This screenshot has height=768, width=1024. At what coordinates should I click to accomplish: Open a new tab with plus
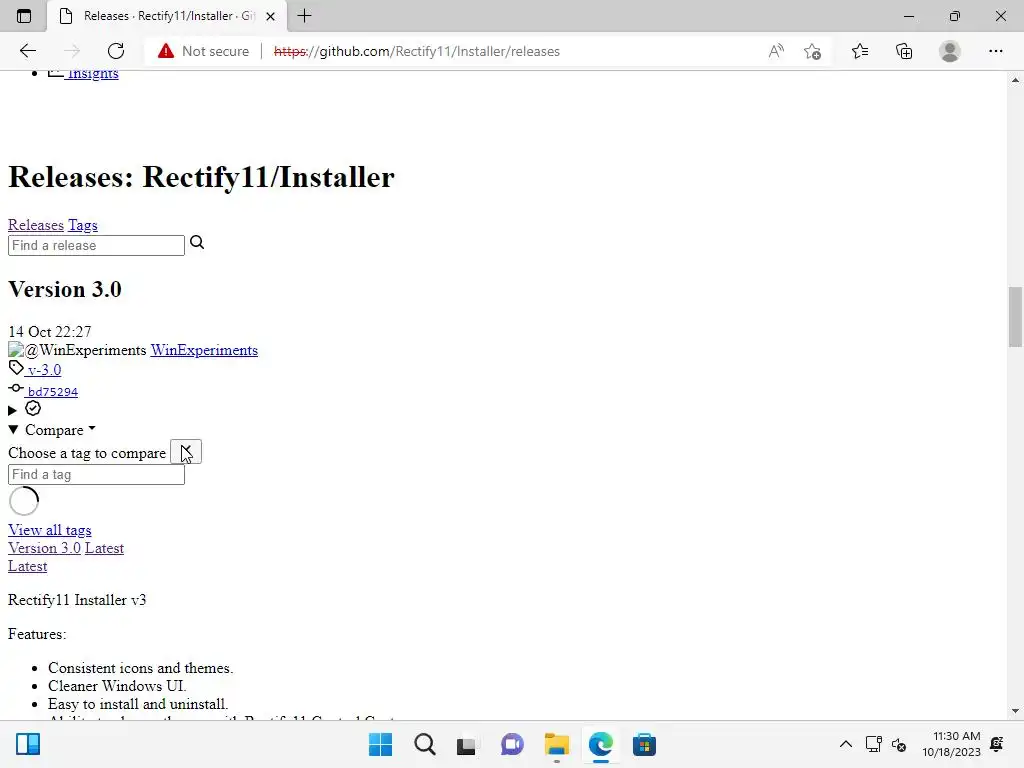(304, 16)
